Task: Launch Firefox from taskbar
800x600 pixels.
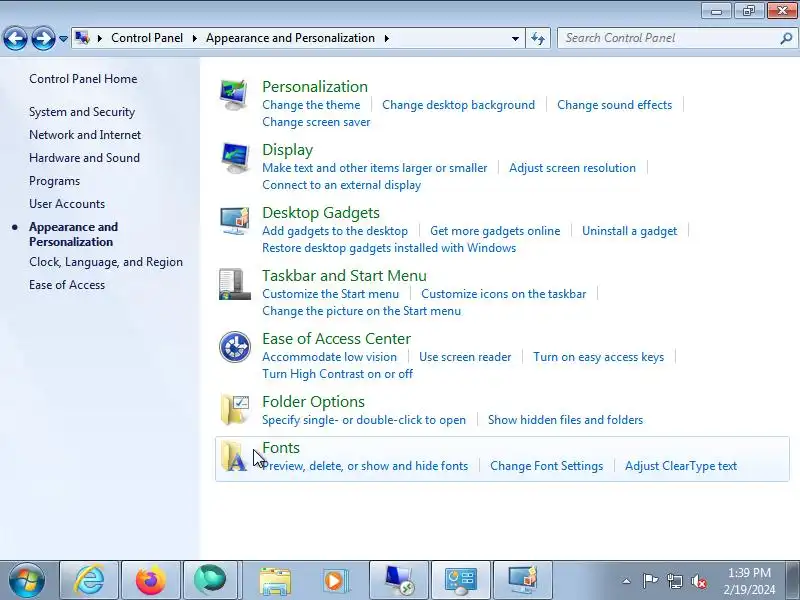Action: coord(151,580)
